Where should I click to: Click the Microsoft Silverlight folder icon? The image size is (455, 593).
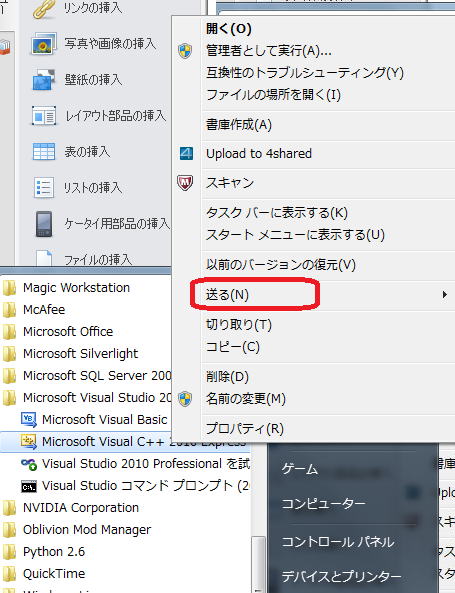[9, 354]
